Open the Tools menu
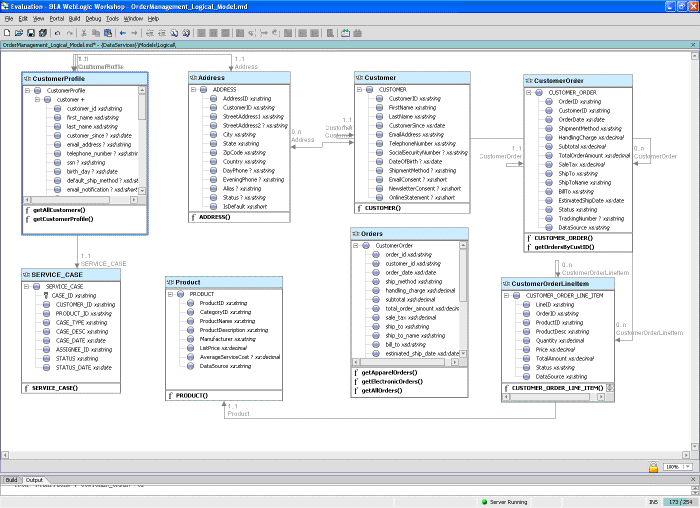 click(x=112, y=19)
